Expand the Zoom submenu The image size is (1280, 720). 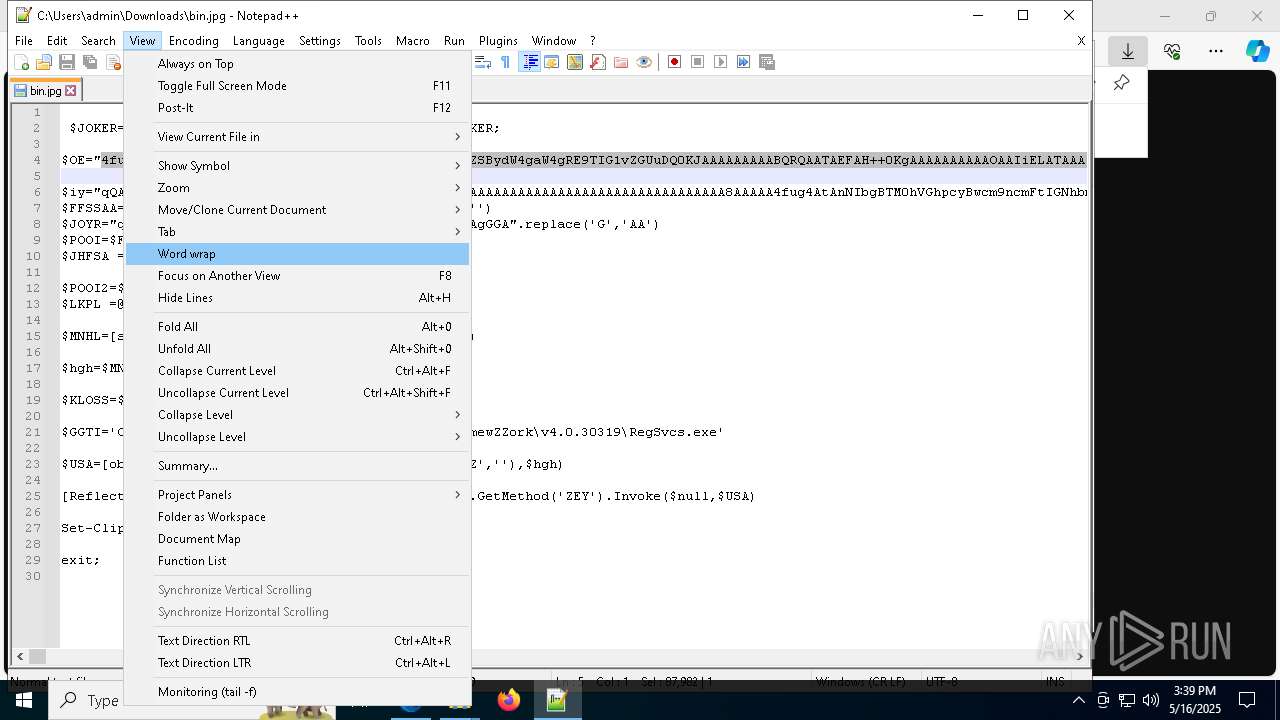pyautogui.click(x=298, y=188)
